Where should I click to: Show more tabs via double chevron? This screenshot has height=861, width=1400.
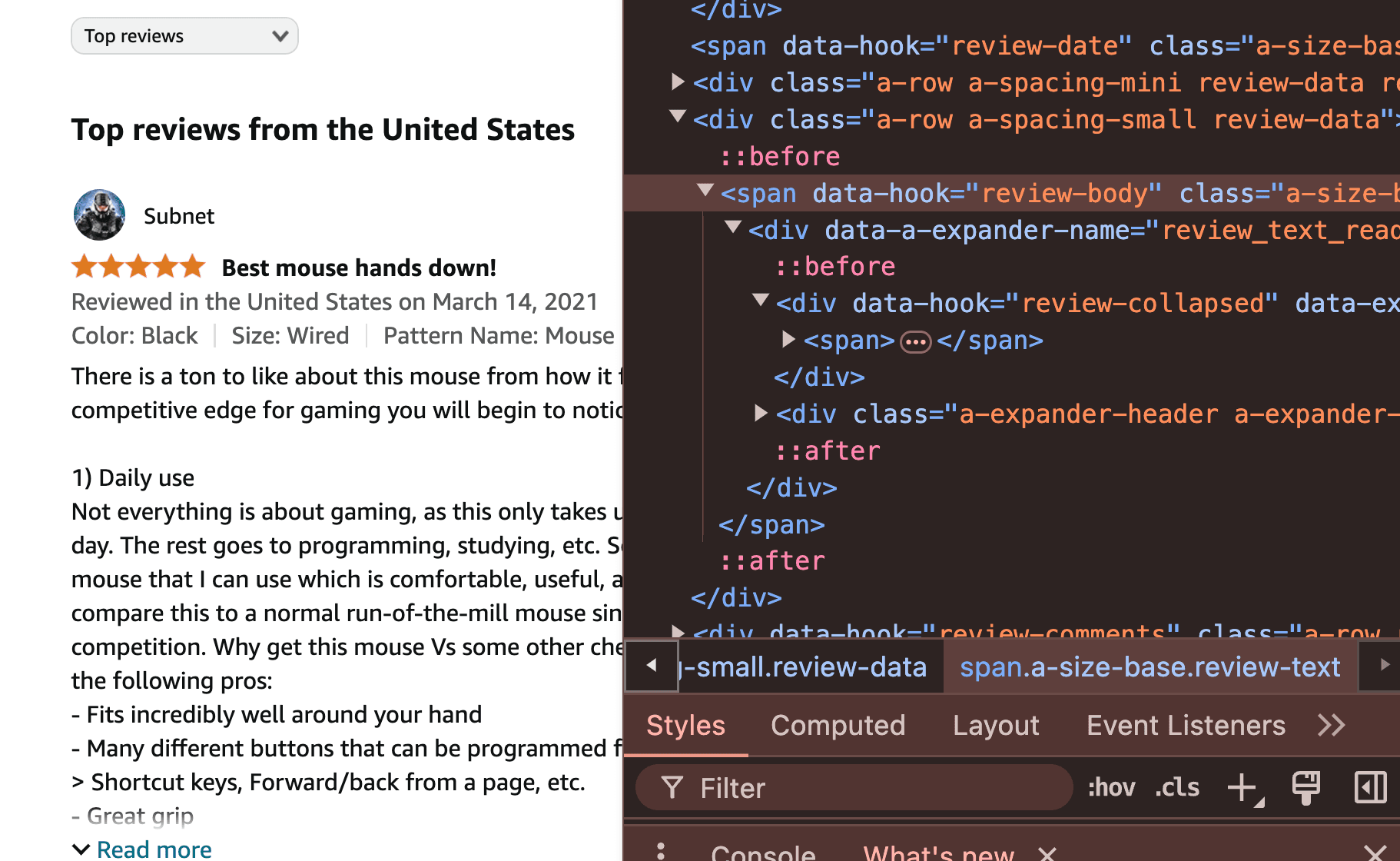point(1332,726)
